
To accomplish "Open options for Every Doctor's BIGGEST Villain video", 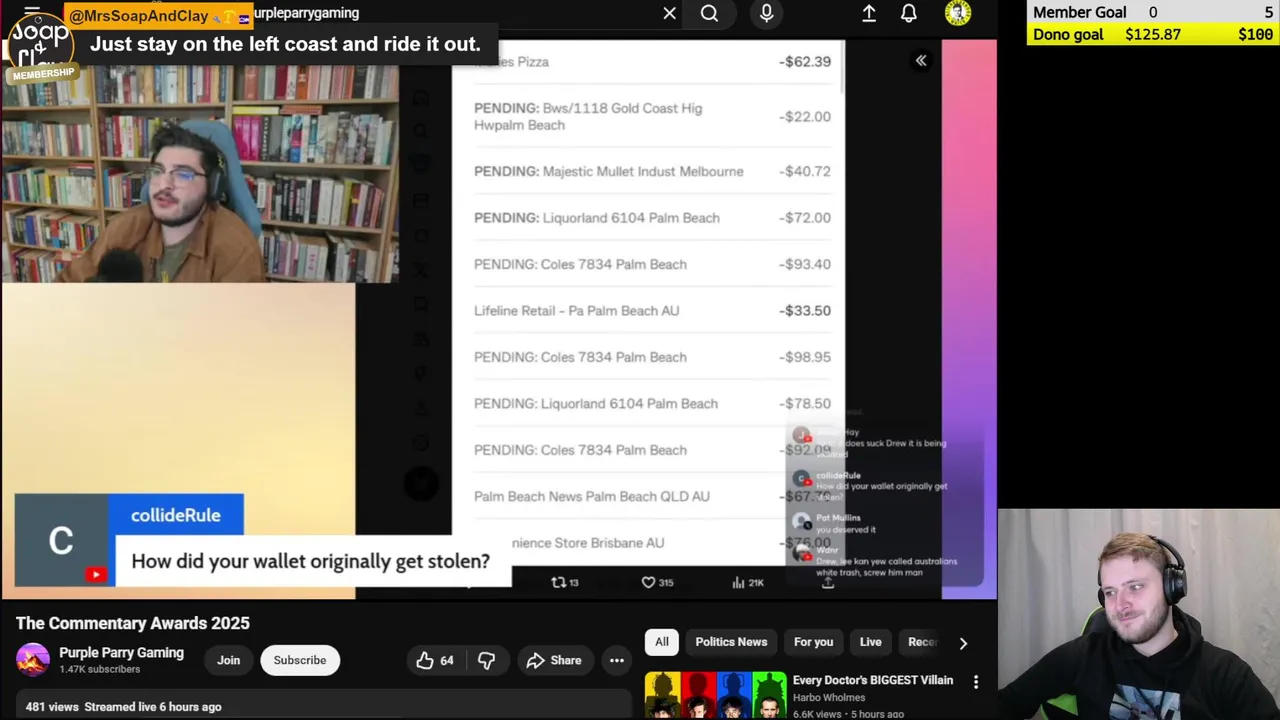I will coord(976,682).
